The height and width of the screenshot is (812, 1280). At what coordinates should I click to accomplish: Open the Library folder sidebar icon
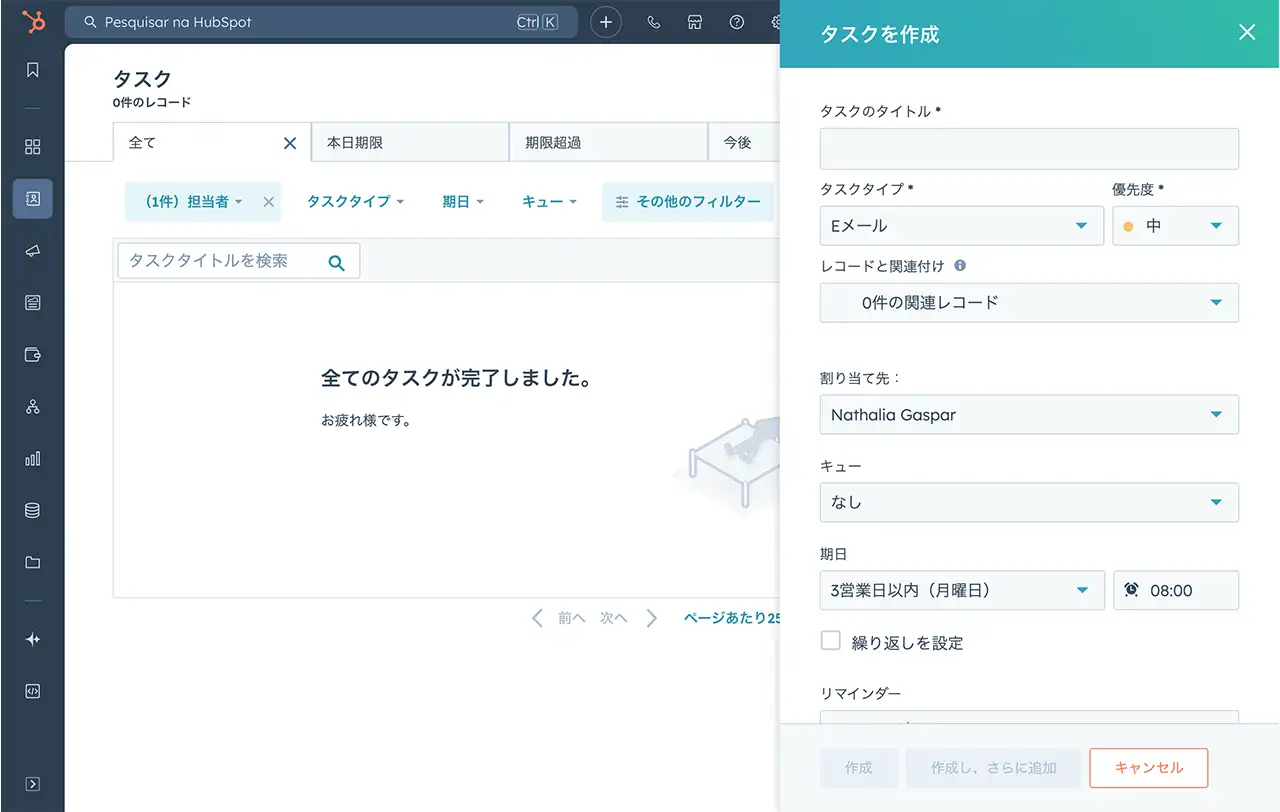tap(33, 563)
